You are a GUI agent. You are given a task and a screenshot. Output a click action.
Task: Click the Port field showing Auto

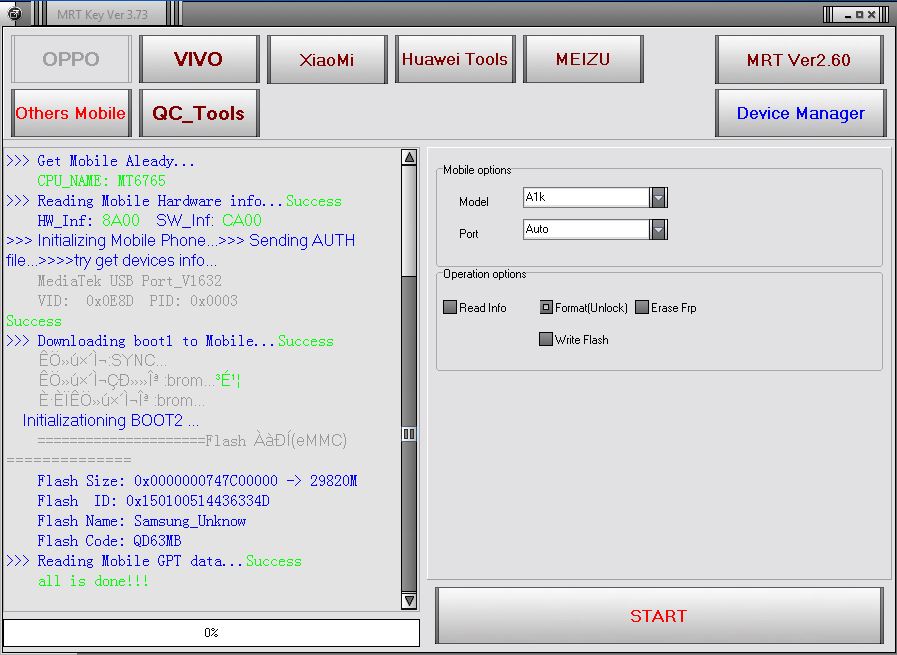point(586,229)
